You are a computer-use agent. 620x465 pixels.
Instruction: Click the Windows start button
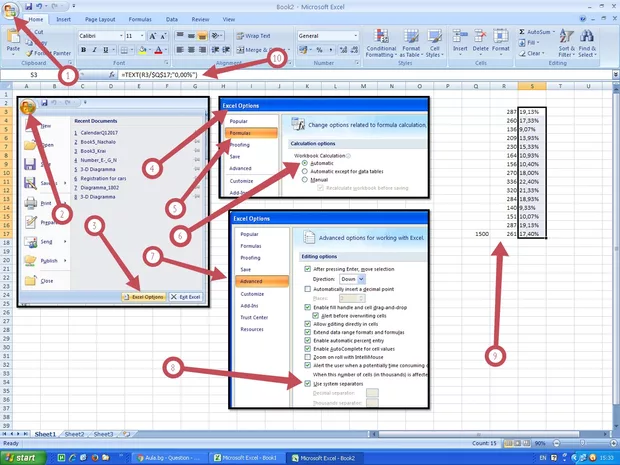[x=23, y=458]
